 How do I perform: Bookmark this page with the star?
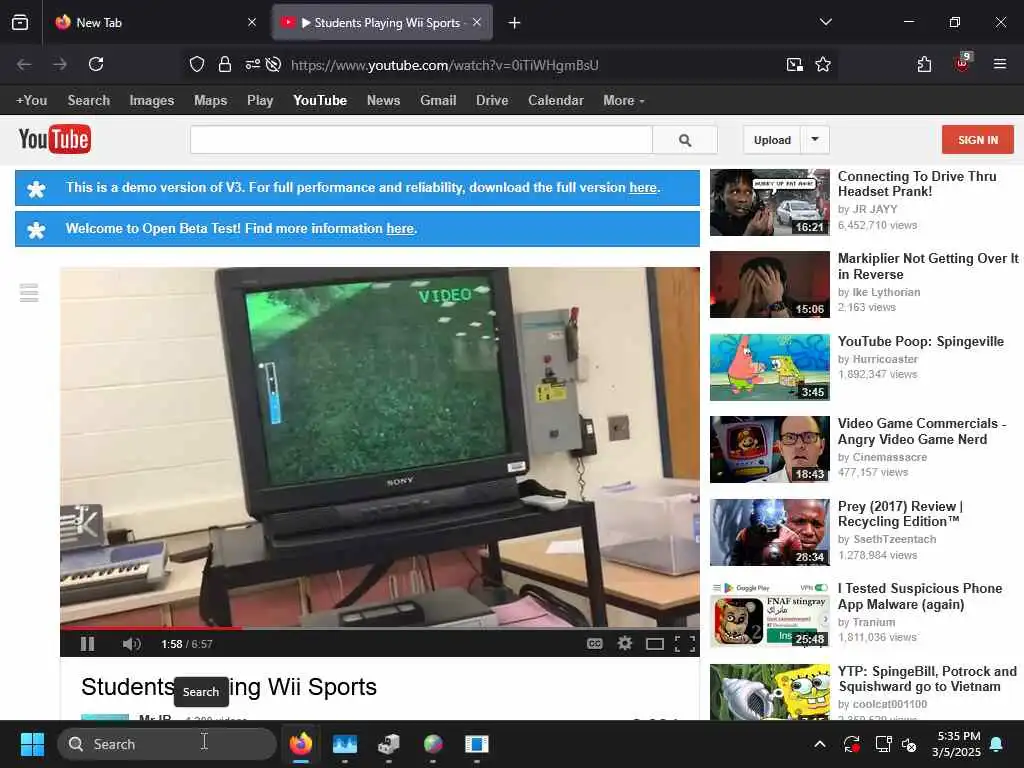point(823,64)
